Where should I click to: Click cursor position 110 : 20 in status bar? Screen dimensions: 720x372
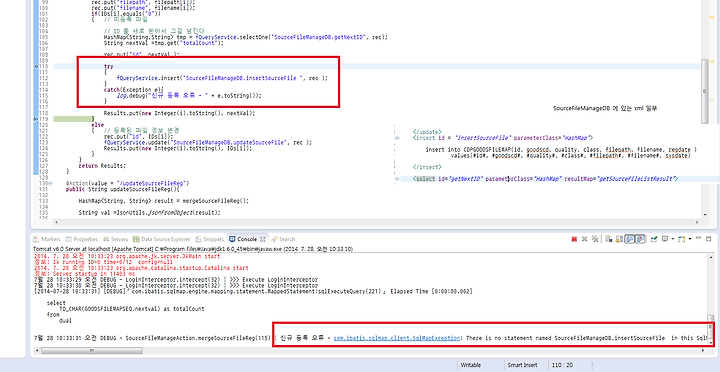pos(562,365)
